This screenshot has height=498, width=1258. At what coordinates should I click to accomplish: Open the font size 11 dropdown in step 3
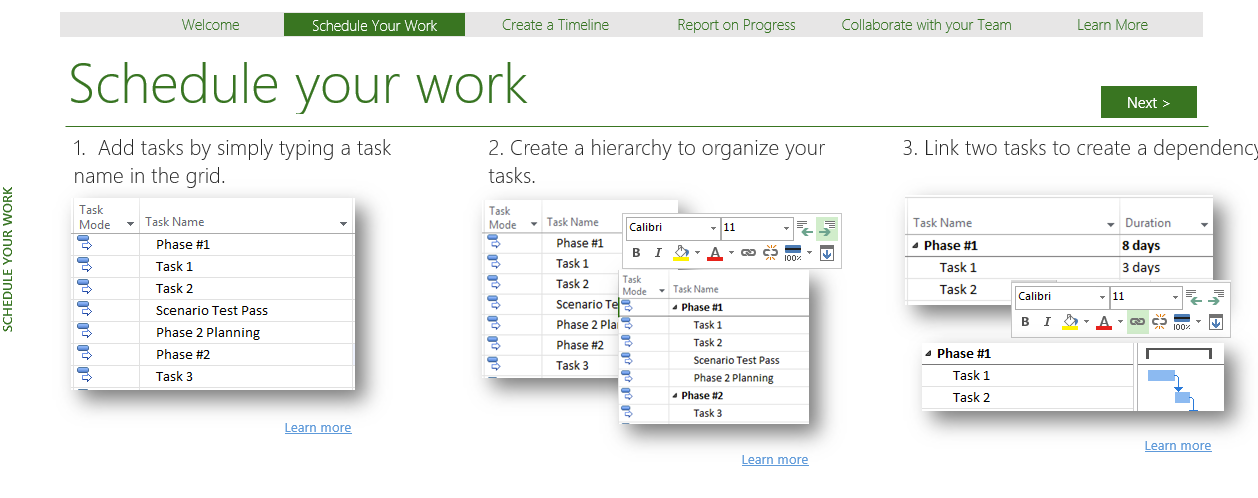pyautogui.click(x=1173, y=297)
